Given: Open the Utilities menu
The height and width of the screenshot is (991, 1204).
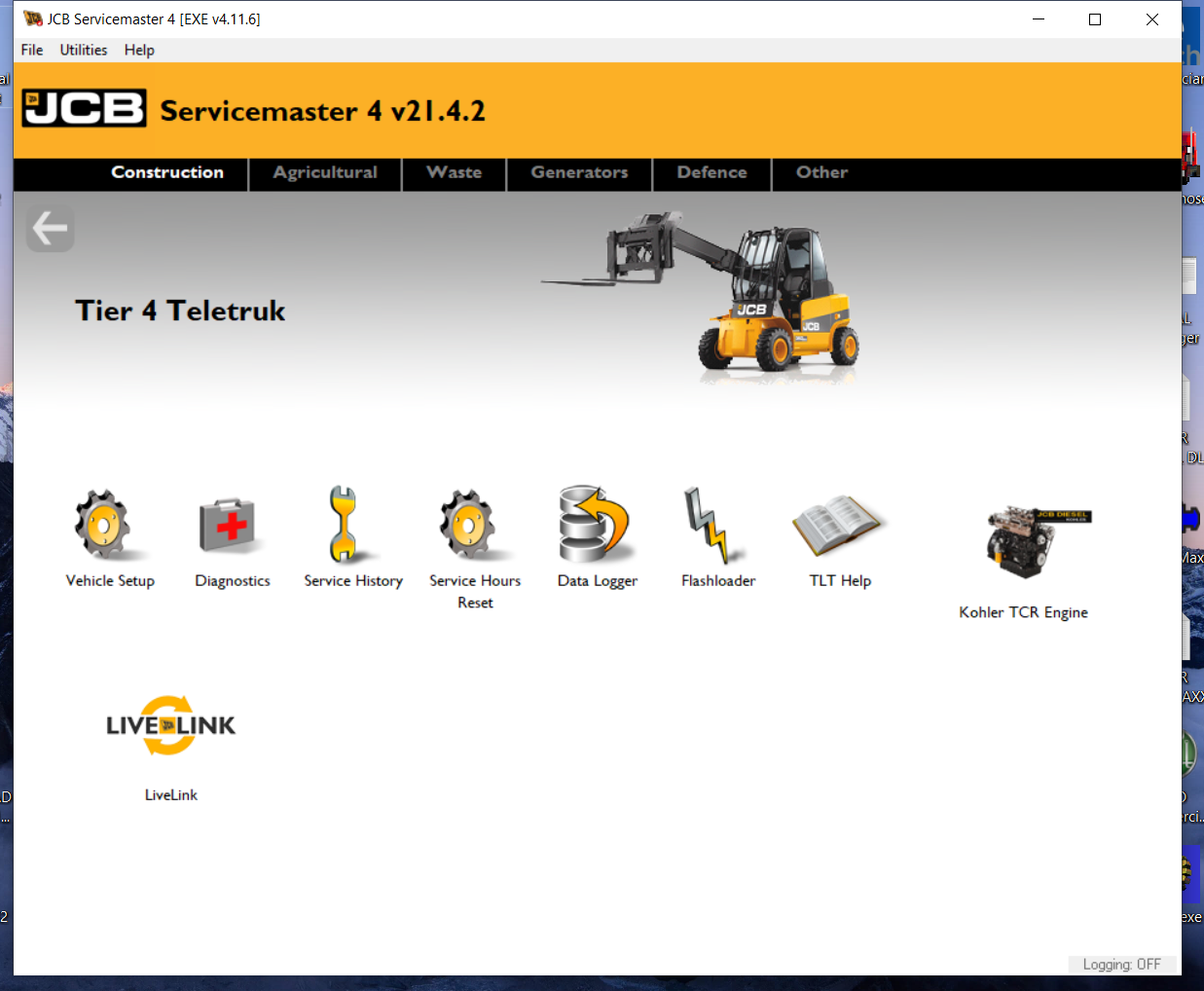Looking at the screenshot, I should (84, 51).
